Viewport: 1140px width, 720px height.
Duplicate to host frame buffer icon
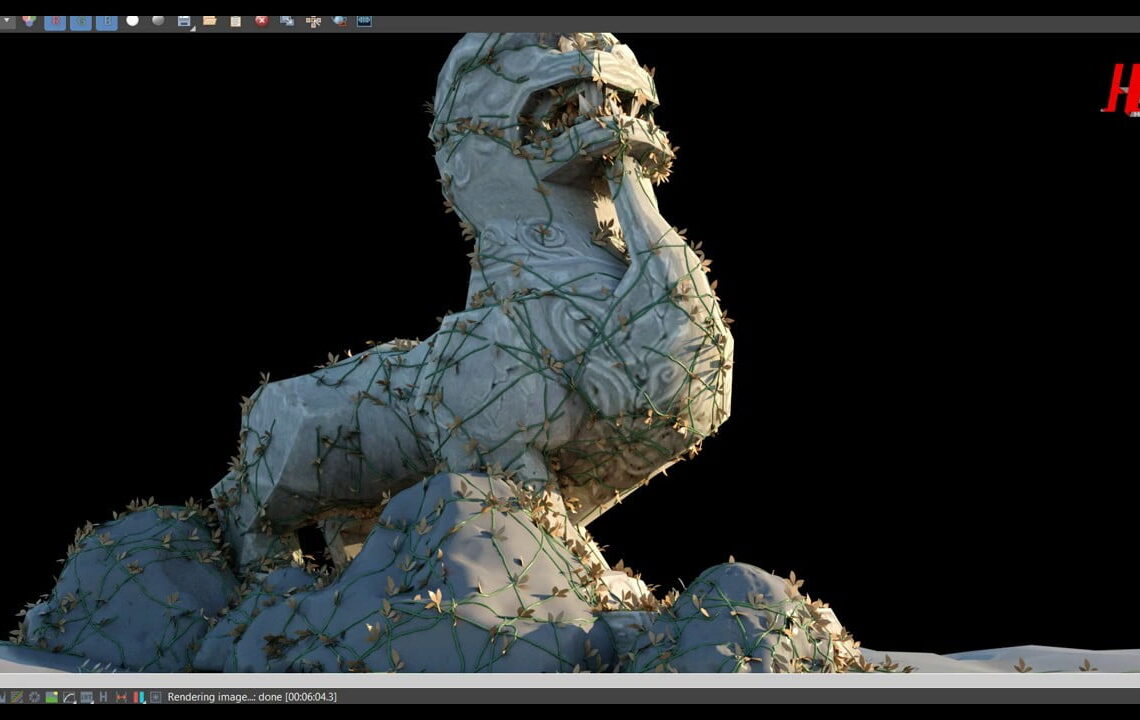[287, 21]
